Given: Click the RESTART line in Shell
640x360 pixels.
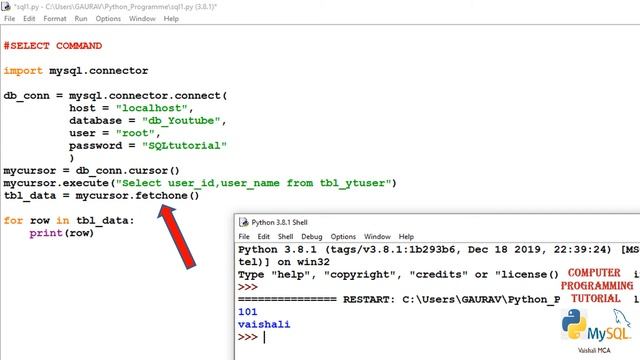Looking at the screenshot, I should [439, 300].
